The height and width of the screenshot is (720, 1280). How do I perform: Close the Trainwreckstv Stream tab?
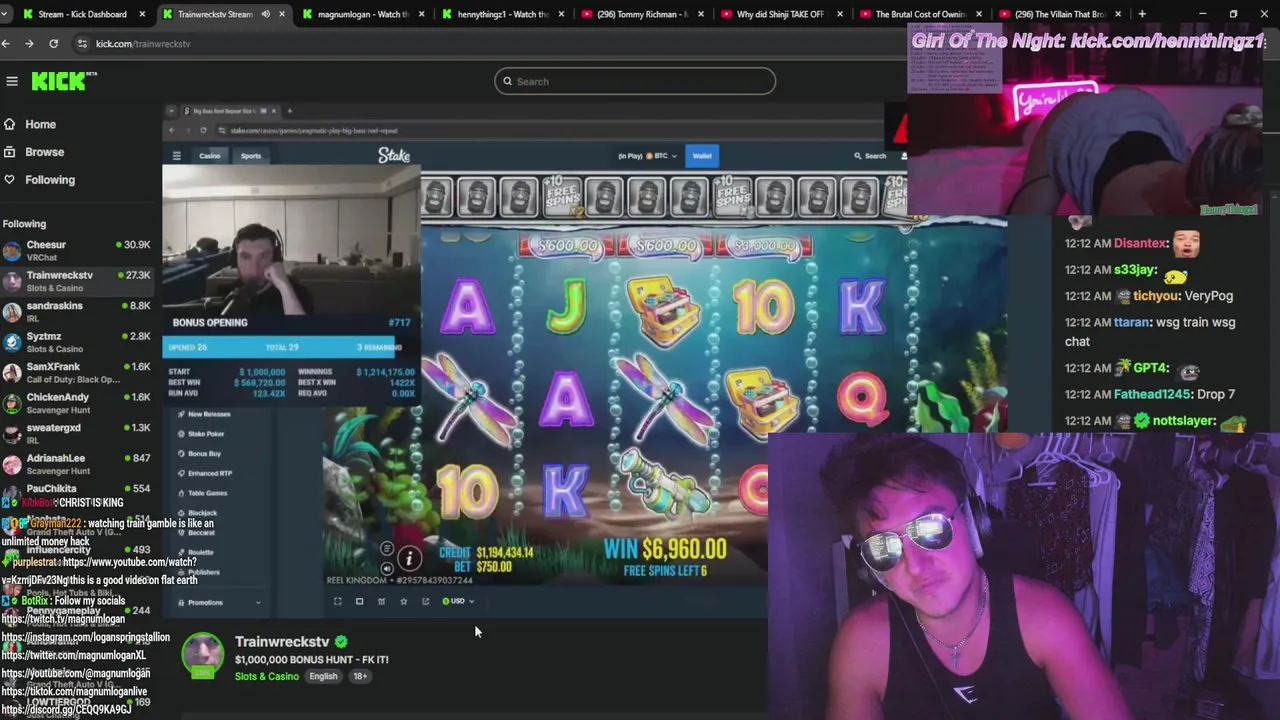pos(282,14)
